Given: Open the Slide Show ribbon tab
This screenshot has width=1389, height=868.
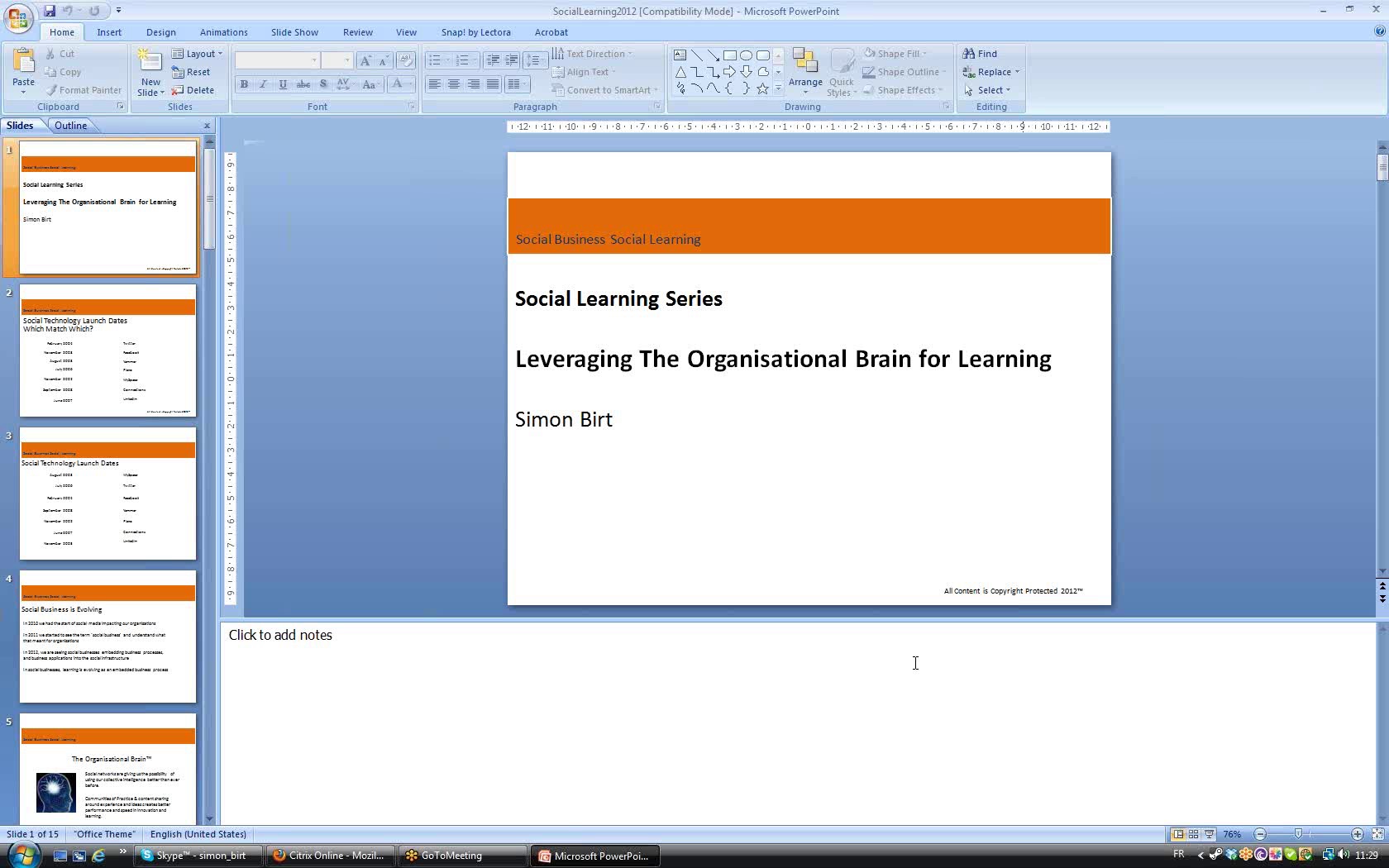Looking at the screenshot, I should coord(295,32).
